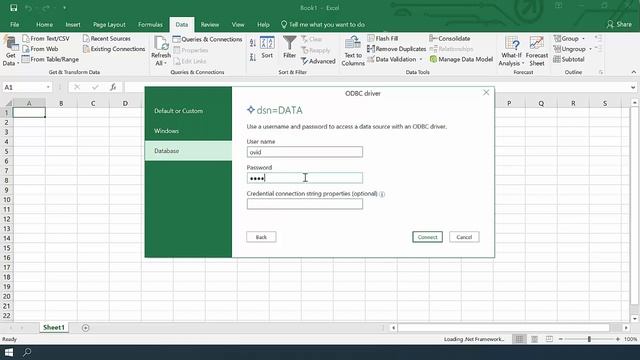Show Queries & Connections pane
Screen dimensions: 640x360
tap(207, 39)
